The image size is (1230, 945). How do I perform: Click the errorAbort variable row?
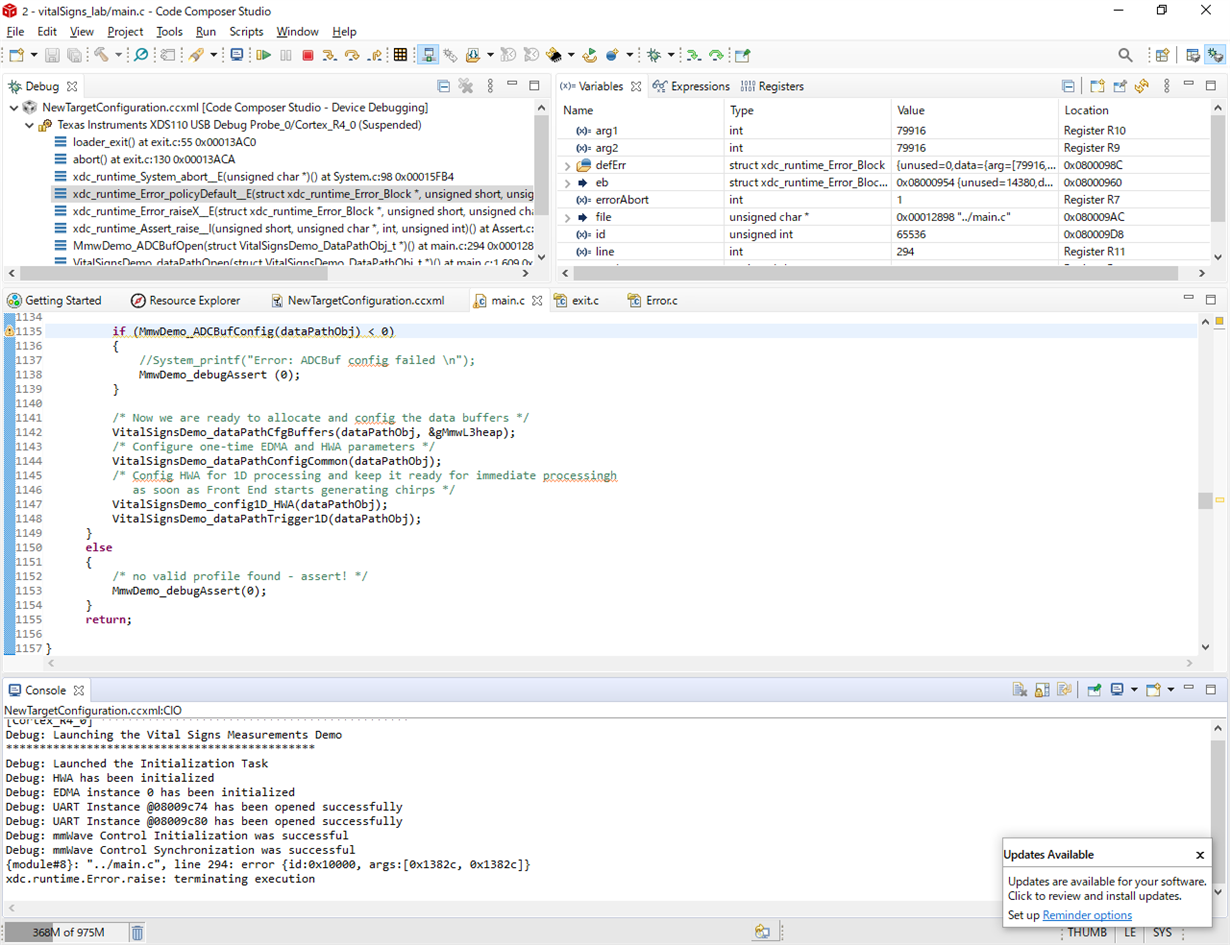point(885,200)
